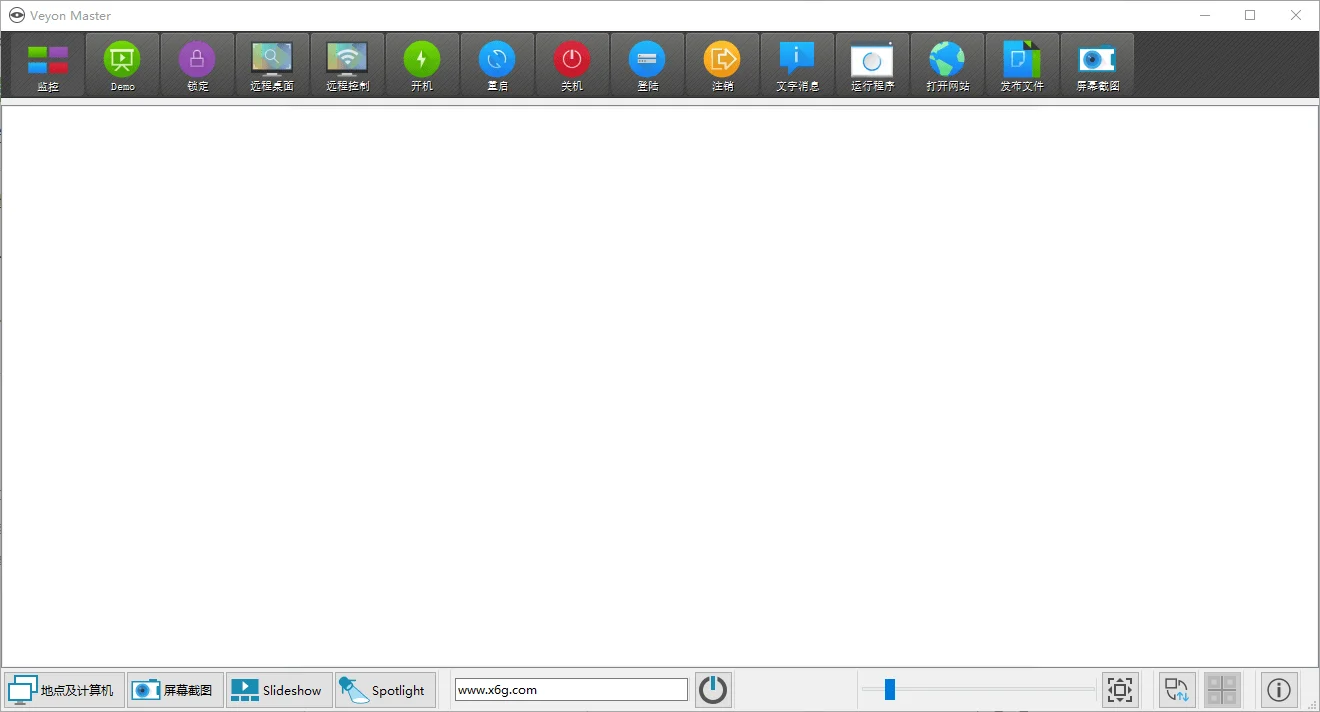Screen dimensions: 1320x712
Task: Shut down computers using 关机 icon
Action: click(x=572, y=63)
